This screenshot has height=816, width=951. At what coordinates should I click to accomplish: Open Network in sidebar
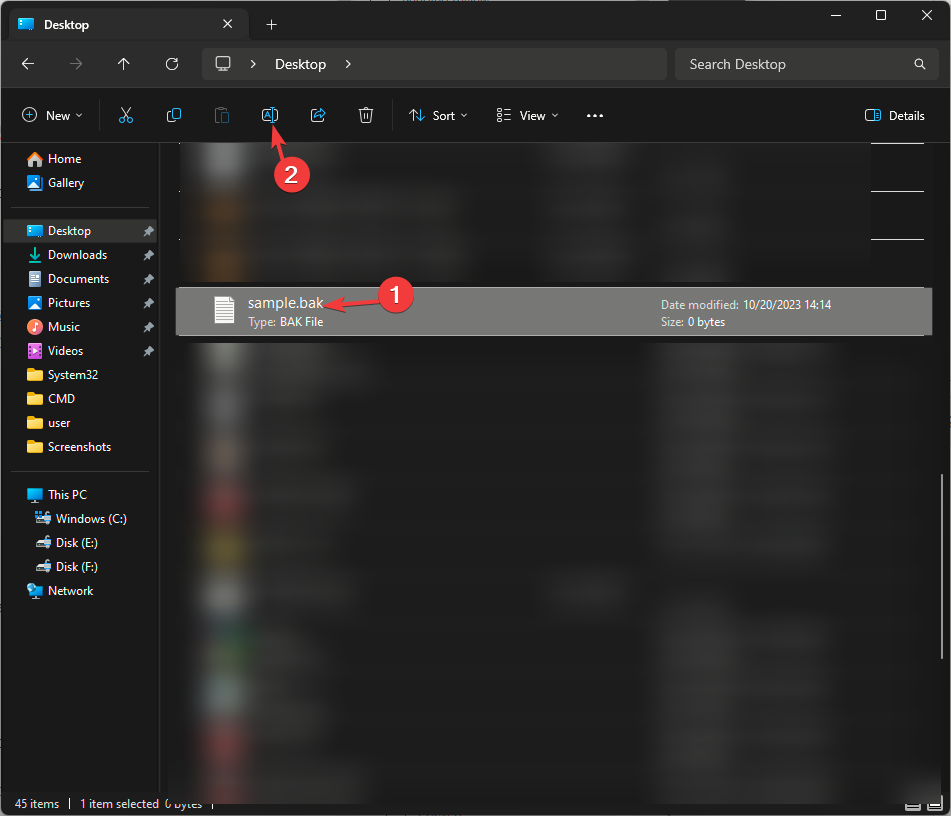click(70, 590)
